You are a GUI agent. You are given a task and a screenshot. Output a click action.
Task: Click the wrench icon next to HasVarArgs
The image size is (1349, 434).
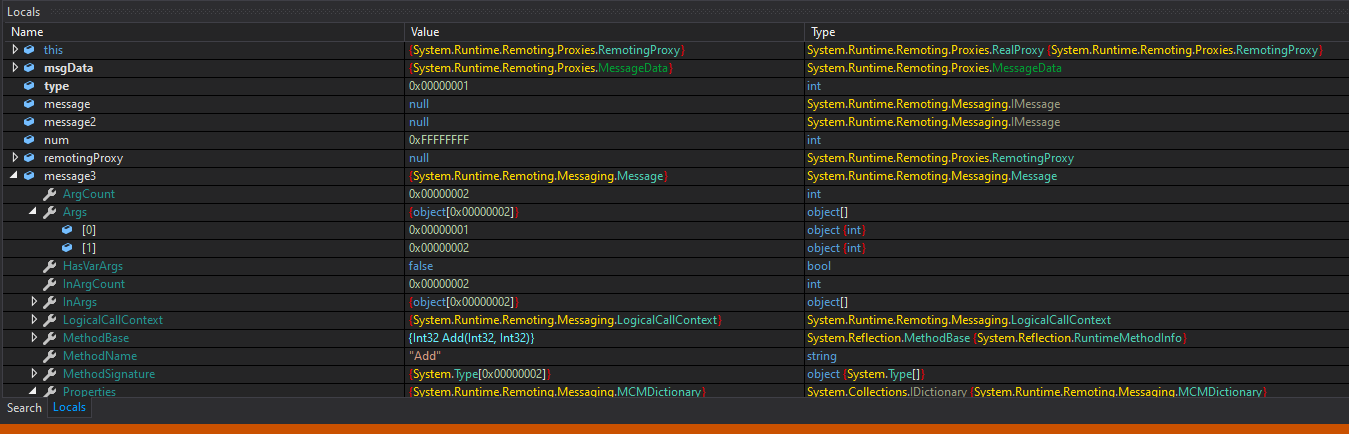click(49, 266)
